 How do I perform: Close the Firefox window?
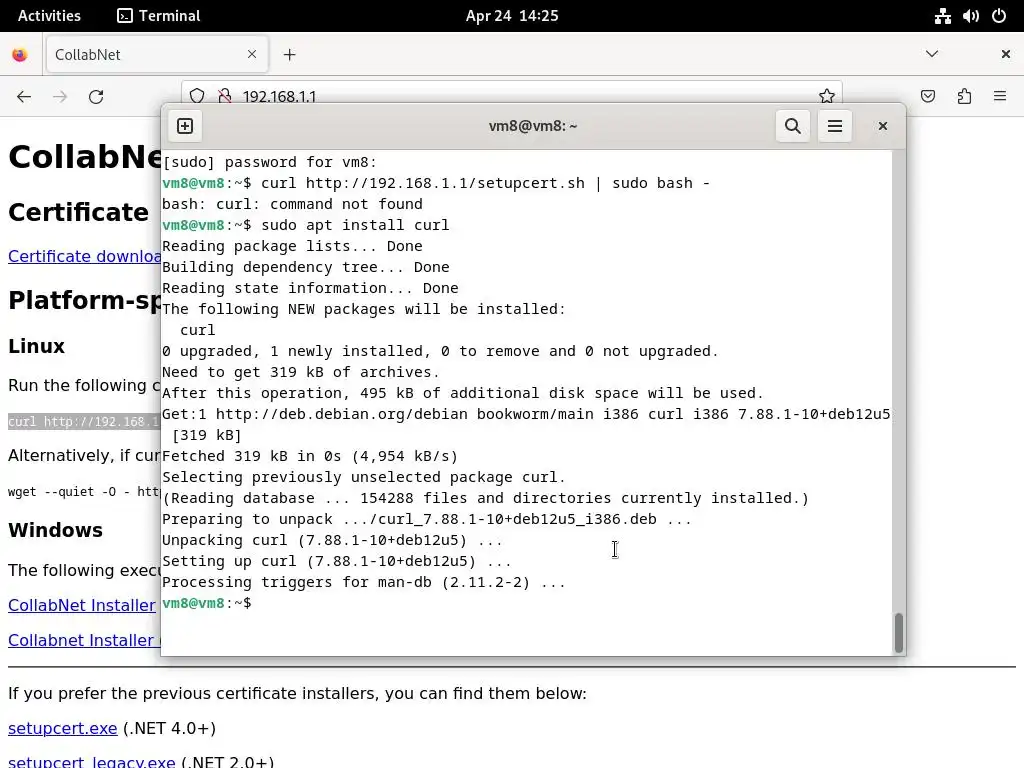tap(1006, 54)
